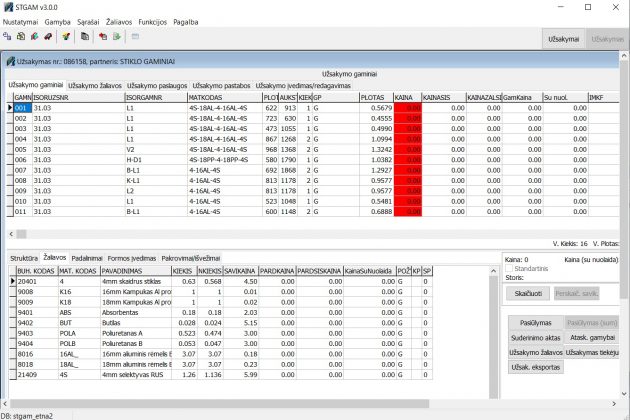630x420 pixels.
Task: Click the order window title bar icon
Action: tap(8, 61)
